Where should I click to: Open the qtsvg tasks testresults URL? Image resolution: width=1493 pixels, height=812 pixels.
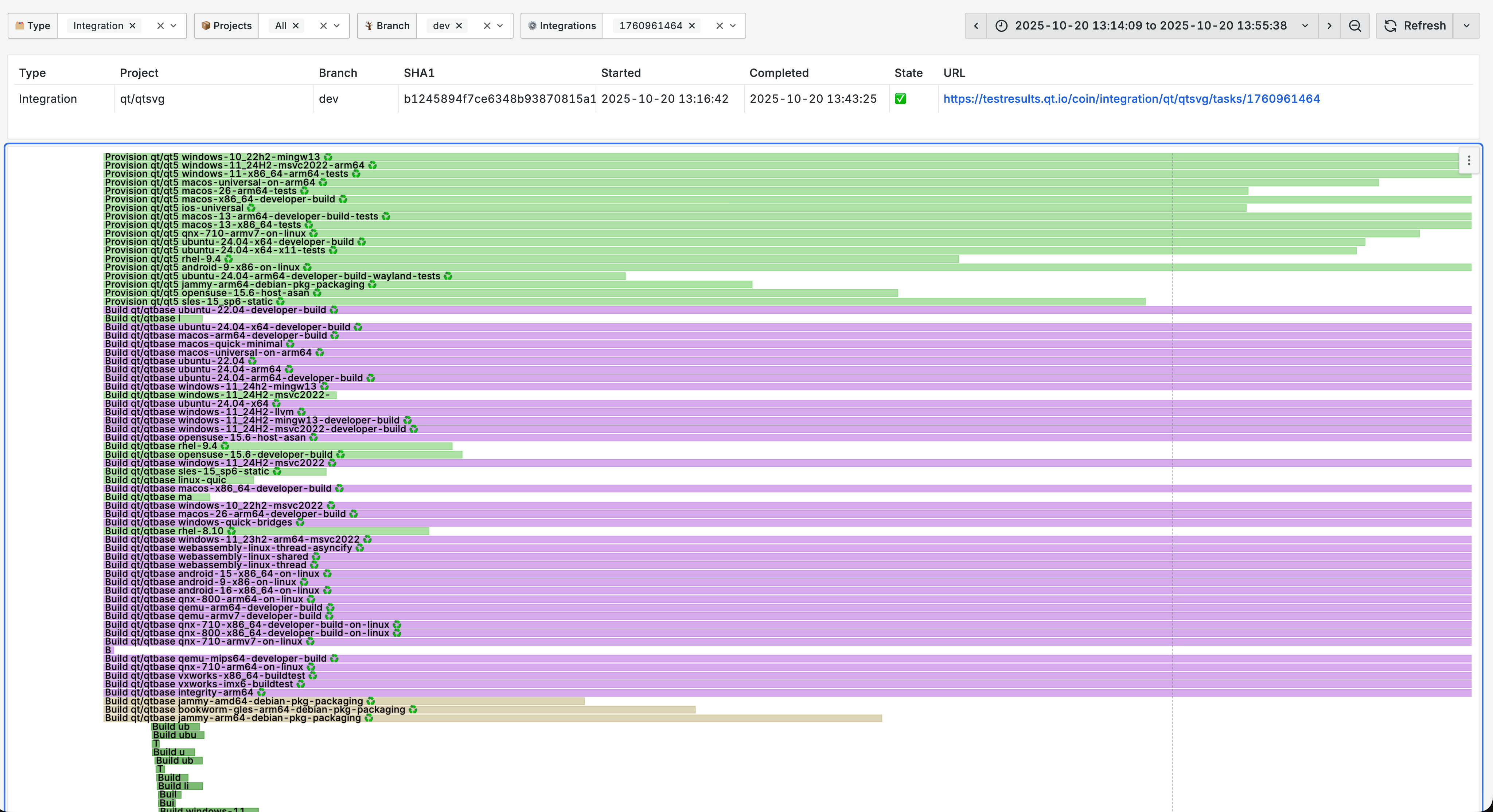[x=1131, y=98]
